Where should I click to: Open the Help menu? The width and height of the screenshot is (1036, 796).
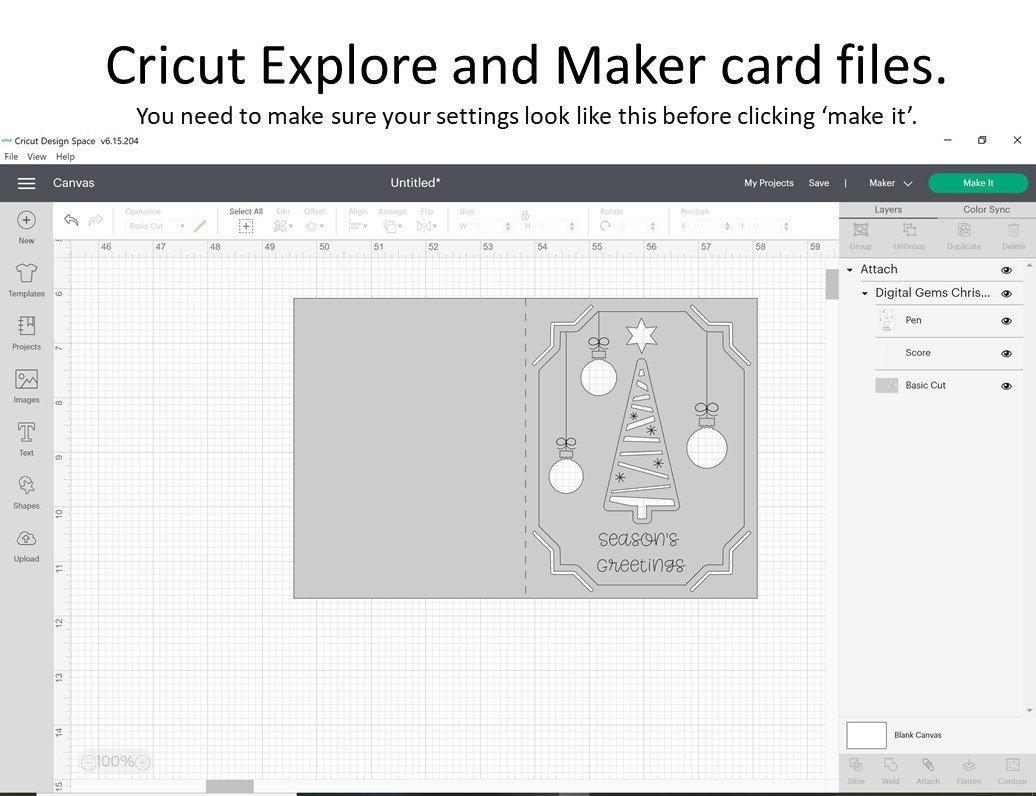(65, 157)
